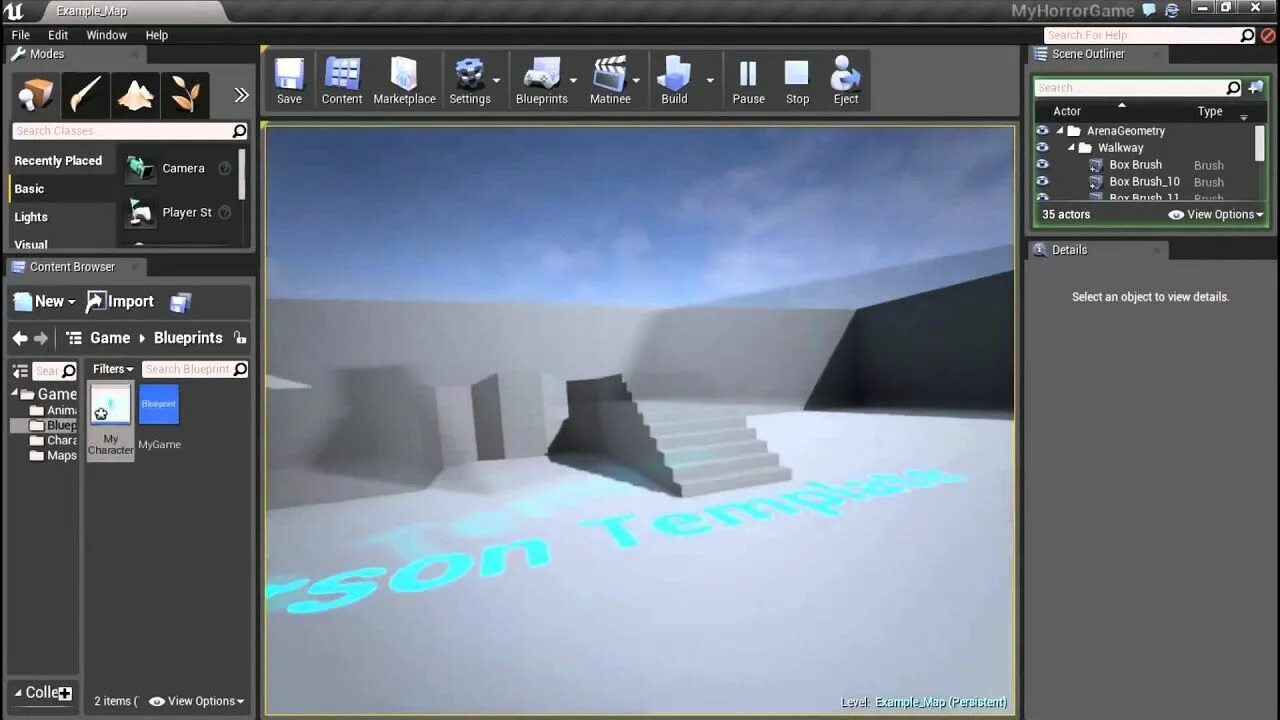Focus the Search Classes field
The image size is (1280, 720).
pyautogui.click(x=130, y=131)
